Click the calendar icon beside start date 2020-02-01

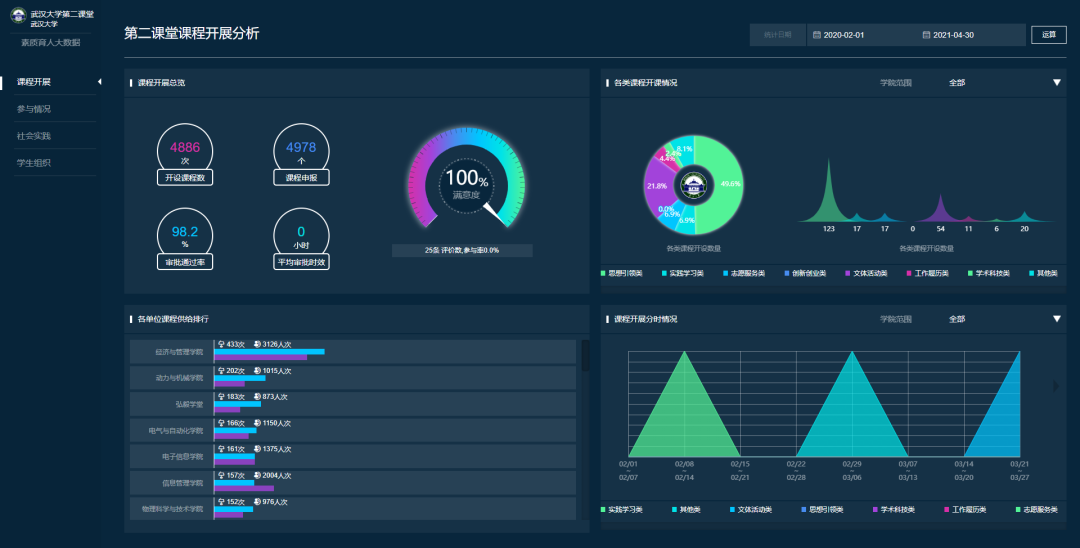click(x=817, y=35)
